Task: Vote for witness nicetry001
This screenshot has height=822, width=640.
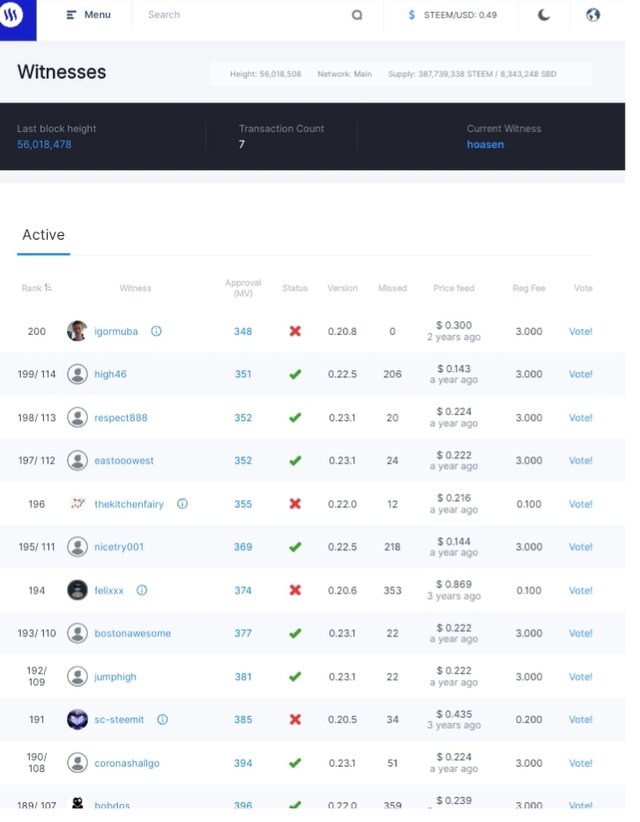Action: coord(580,547)
